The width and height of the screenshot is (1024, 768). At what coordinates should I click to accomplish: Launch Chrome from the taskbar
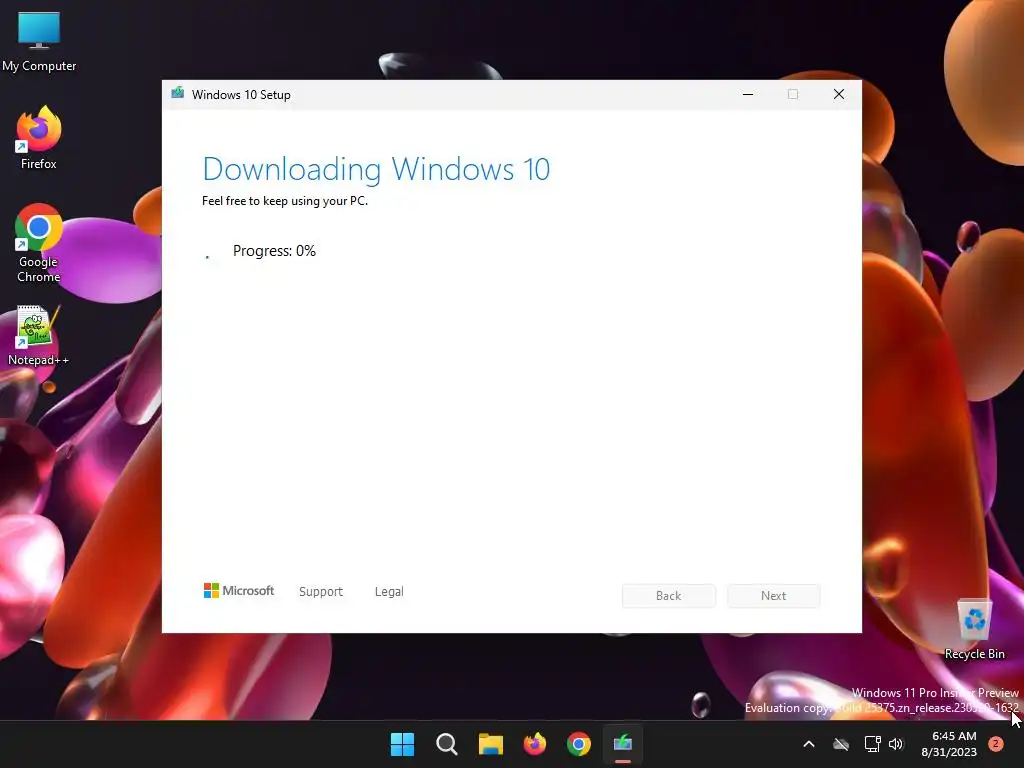579,744
